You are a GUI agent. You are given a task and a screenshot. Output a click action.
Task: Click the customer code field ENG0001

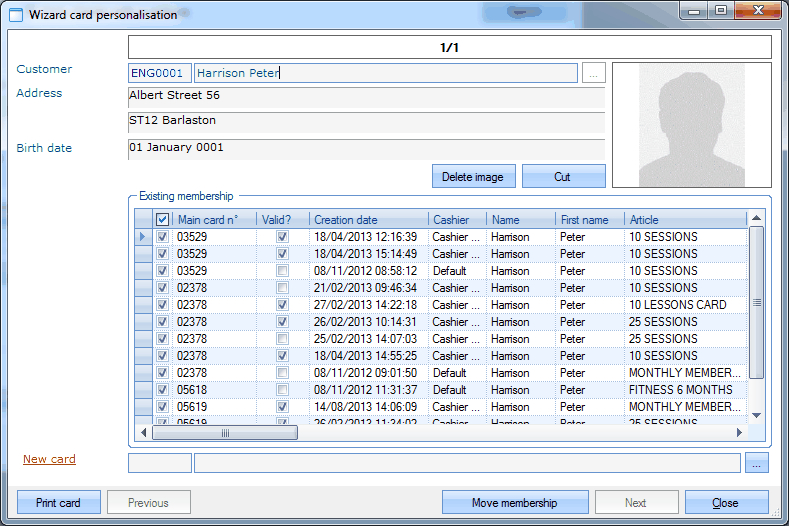click(x=160, y=73)
